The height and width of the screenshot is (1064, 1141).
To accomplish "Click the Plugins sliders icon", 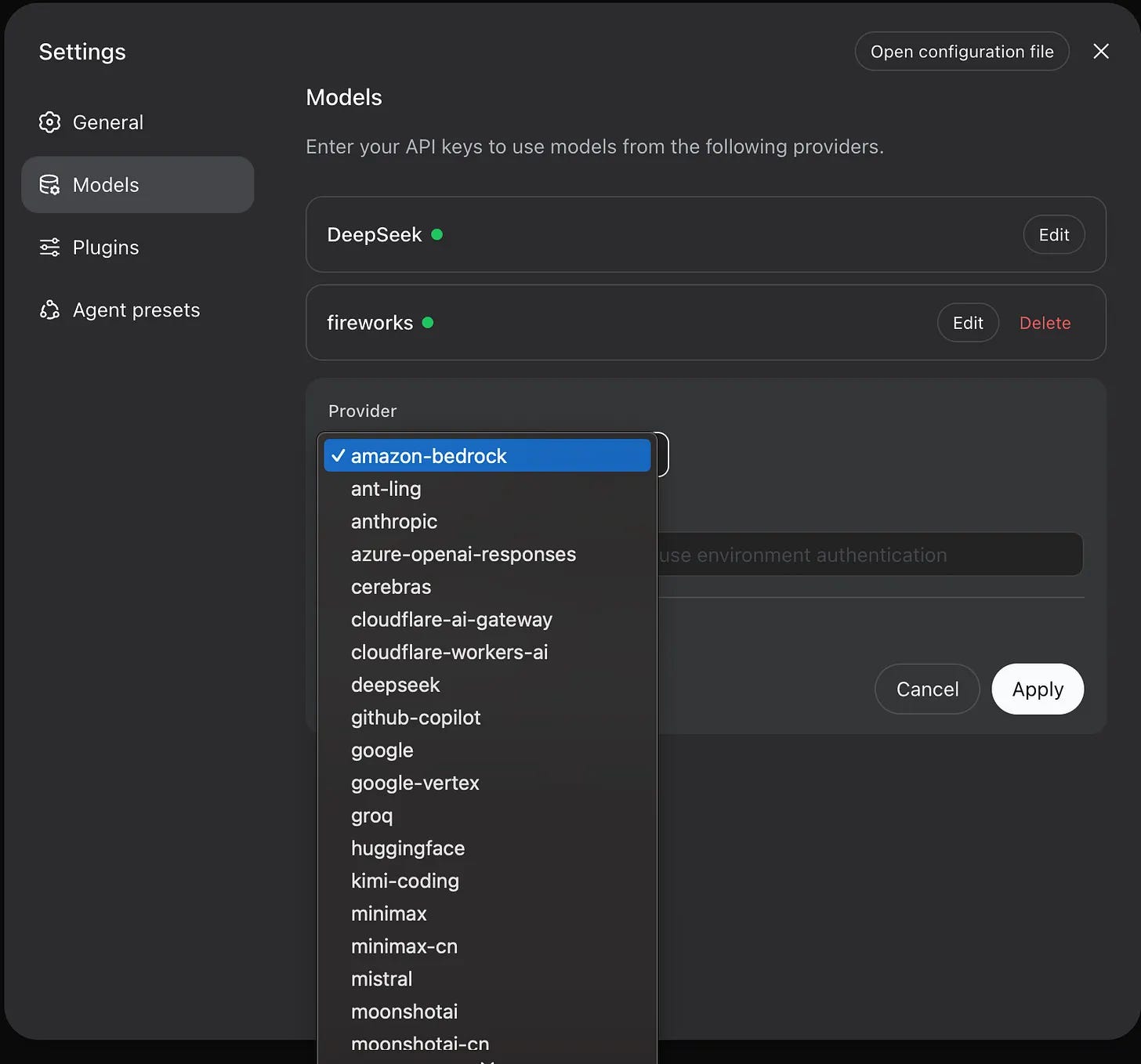I will [x=49, y=248].
